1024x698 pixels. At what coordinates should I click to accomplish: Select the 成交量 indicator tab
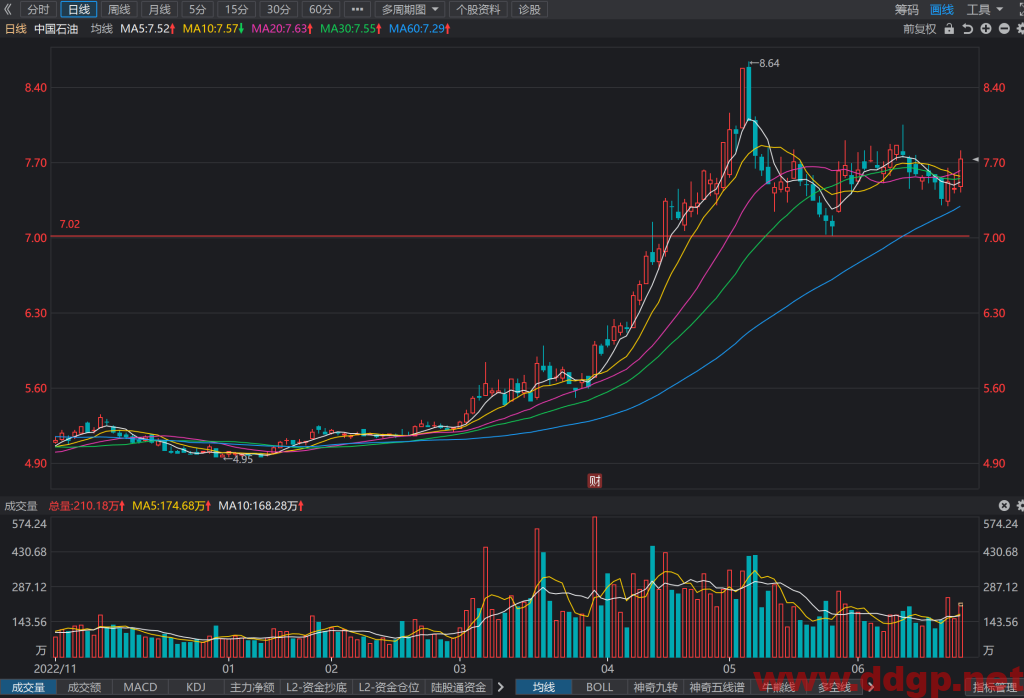[x=28, y=687]
